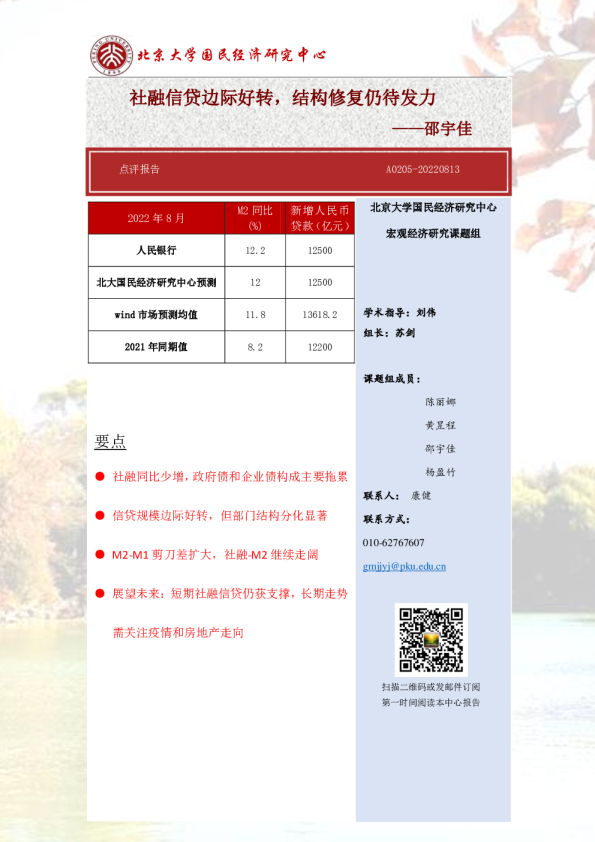Click the header text 北京大学国民经济研究中心 beside logo
The height and width of the screenshot is (842, 595).
(x=231, y=55)
